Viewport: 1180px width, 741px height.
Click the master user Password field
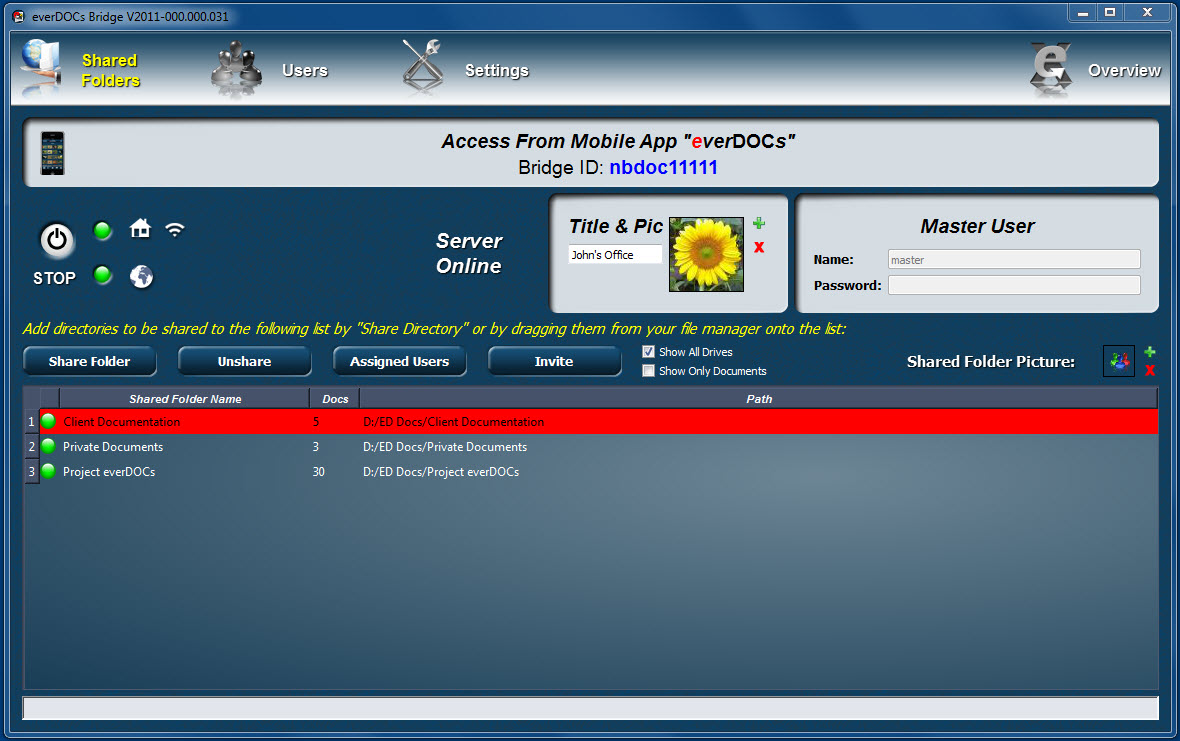click(1014, 285)
